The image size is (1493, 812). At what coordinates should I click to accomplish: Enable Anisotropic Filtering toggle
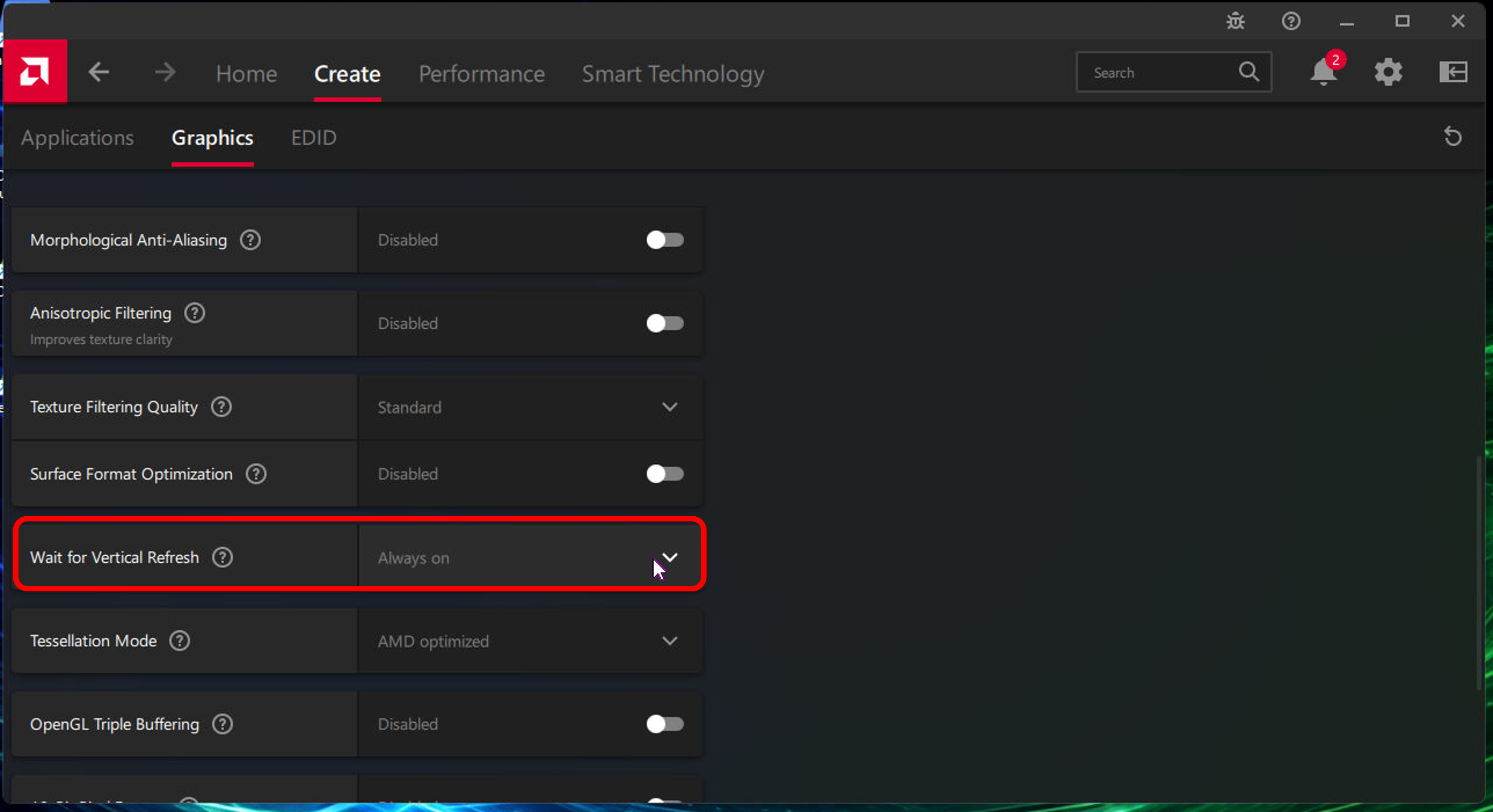(x=665, y=324)
